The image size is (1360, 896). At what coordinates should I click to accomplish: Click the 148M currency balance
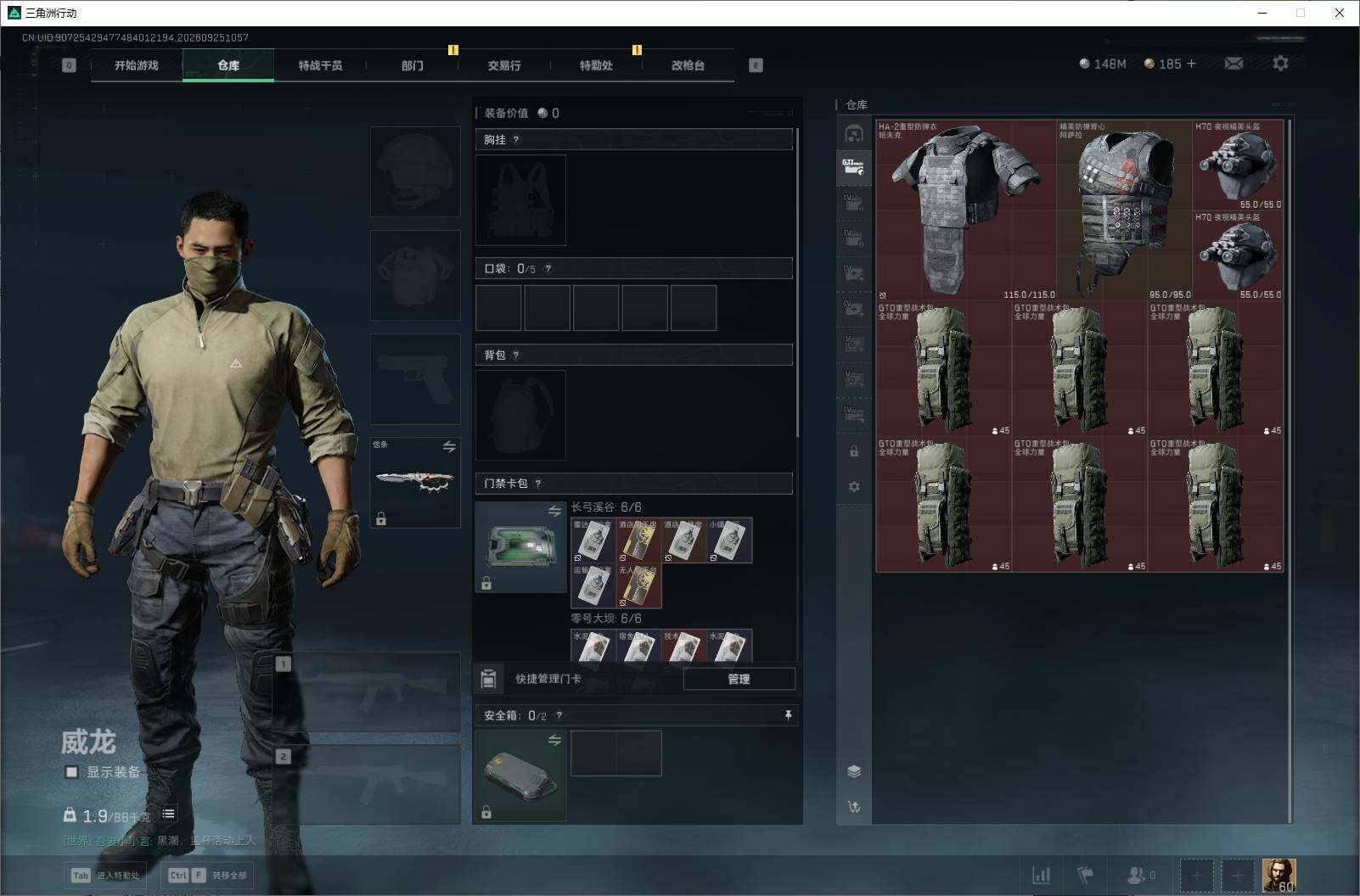pos(1102,64)
